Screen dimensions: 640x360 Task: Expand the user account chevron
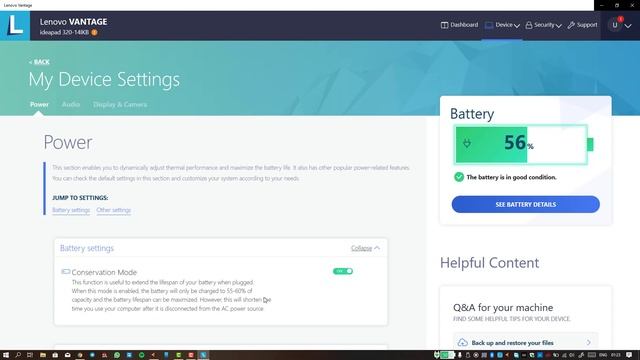coord(628,26)
